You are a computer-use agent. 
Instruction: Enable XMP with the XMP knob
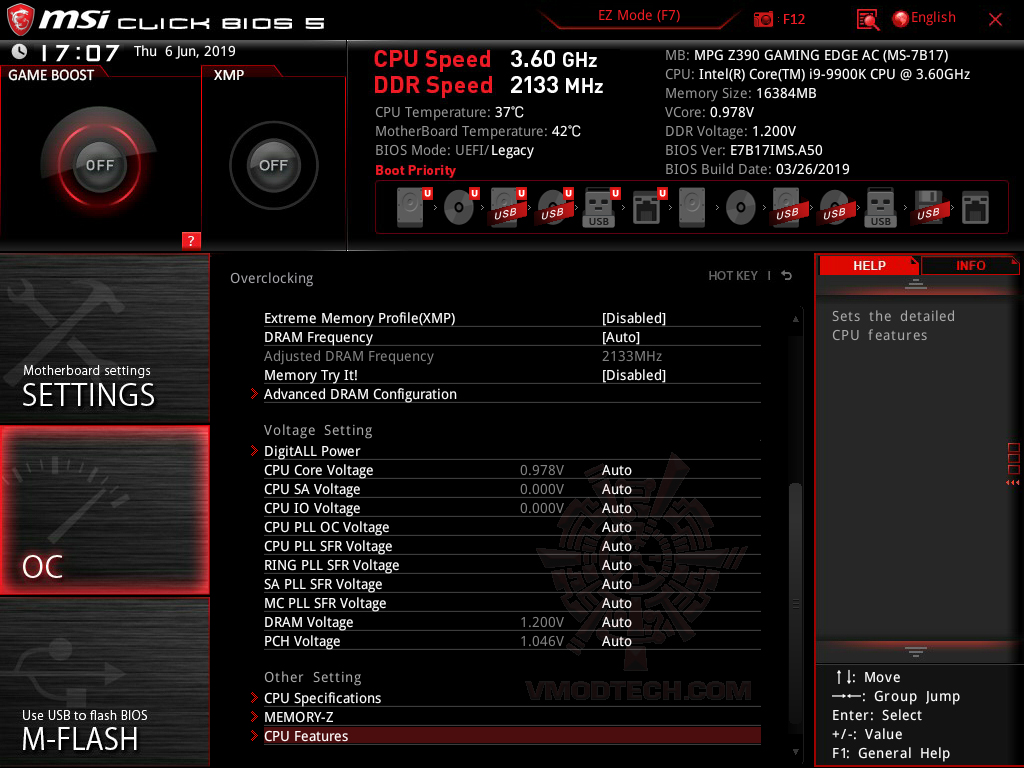(x=272, y=165)
